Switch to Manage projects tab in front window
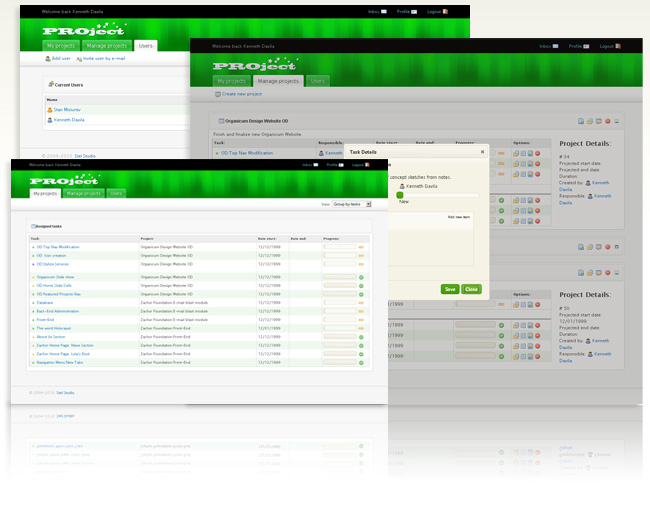This screenshot has width=650, height=517. [85, 193]
